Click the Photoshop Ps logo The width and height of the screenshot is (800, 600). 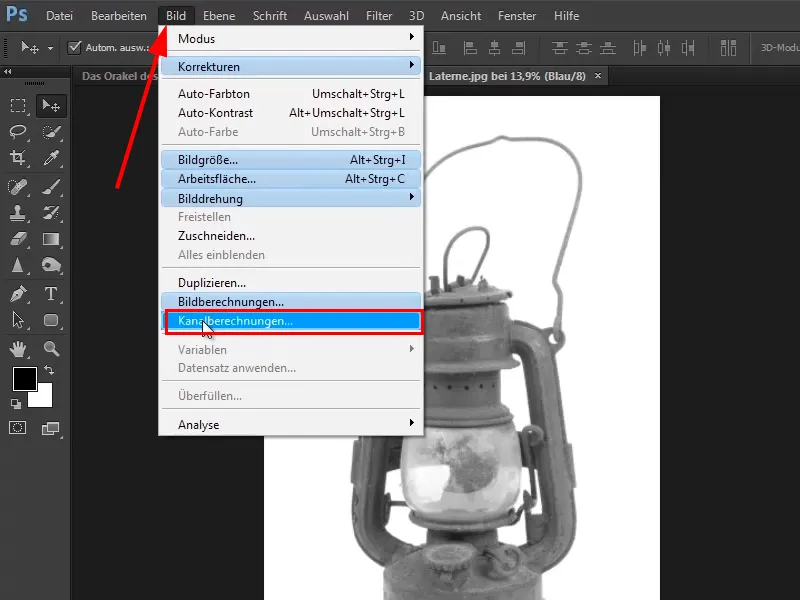click(16, 15)
